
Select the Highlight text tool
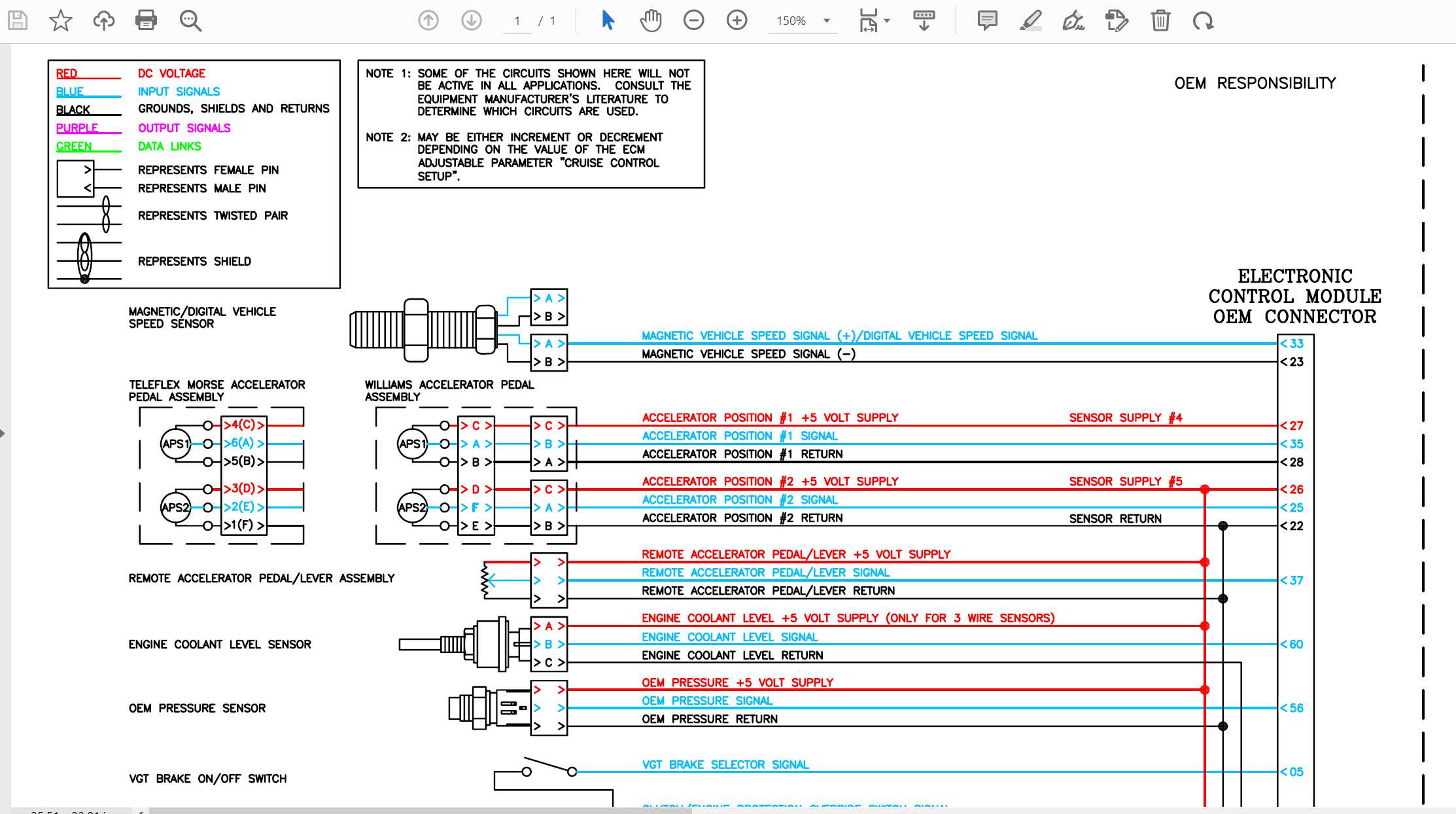pos(1030,21)
